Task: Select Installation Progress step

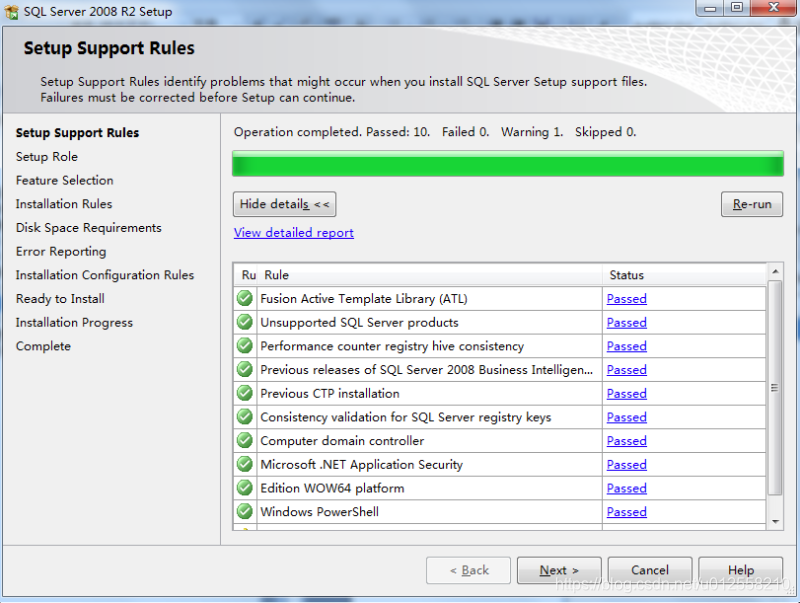Action: pos(74,322)
